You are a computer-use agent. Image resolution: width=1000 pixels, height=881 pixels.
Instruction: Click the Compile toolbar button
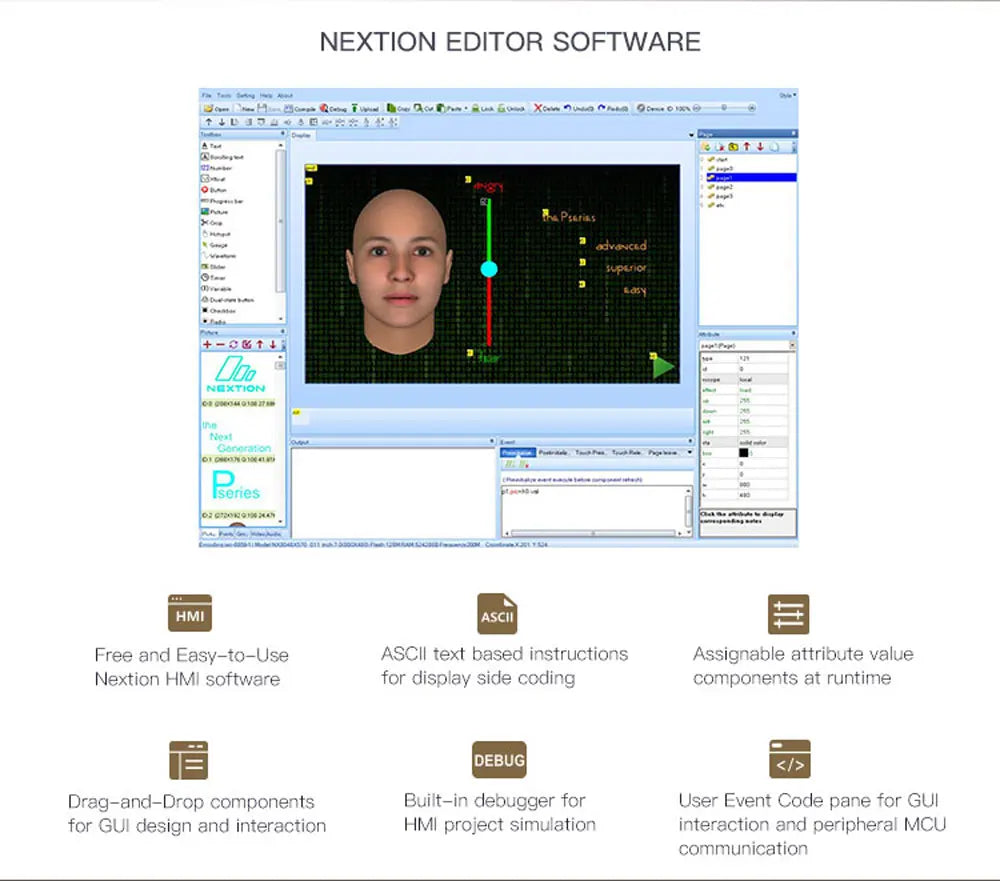(300, 108)
